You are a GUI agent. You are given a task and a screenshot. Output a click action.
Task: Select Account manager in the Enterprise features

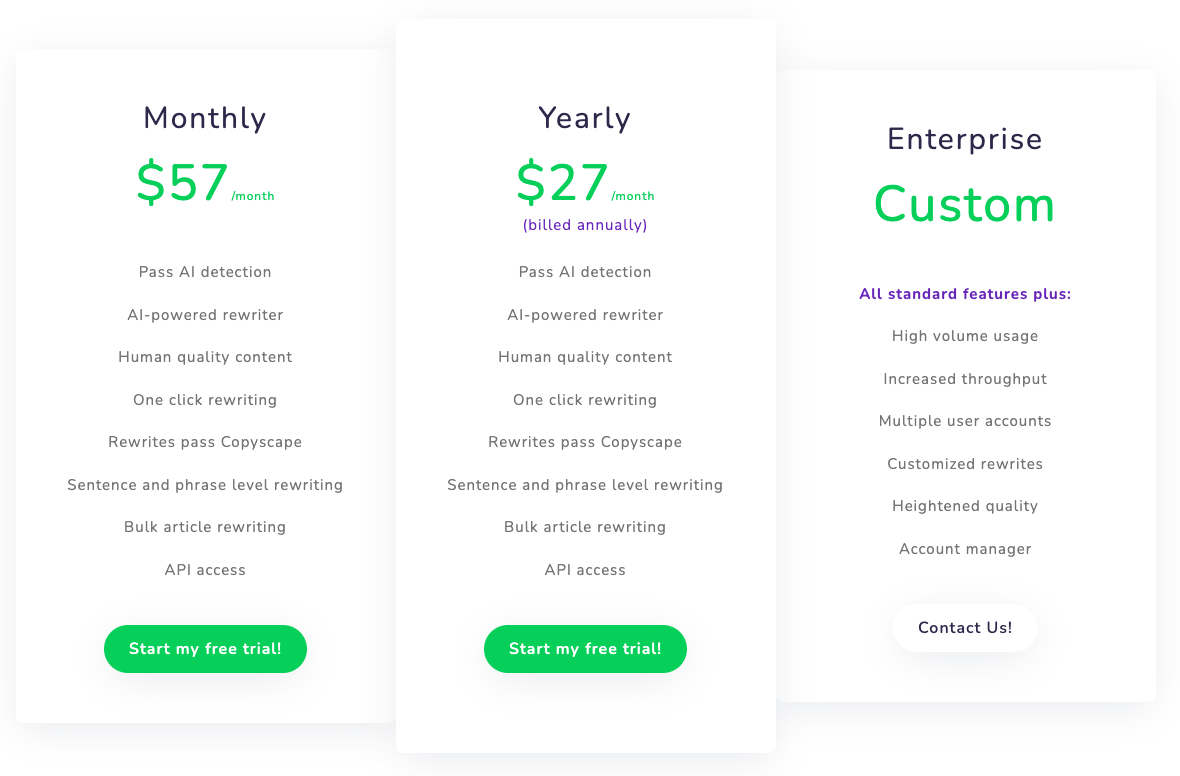[964, 548]
